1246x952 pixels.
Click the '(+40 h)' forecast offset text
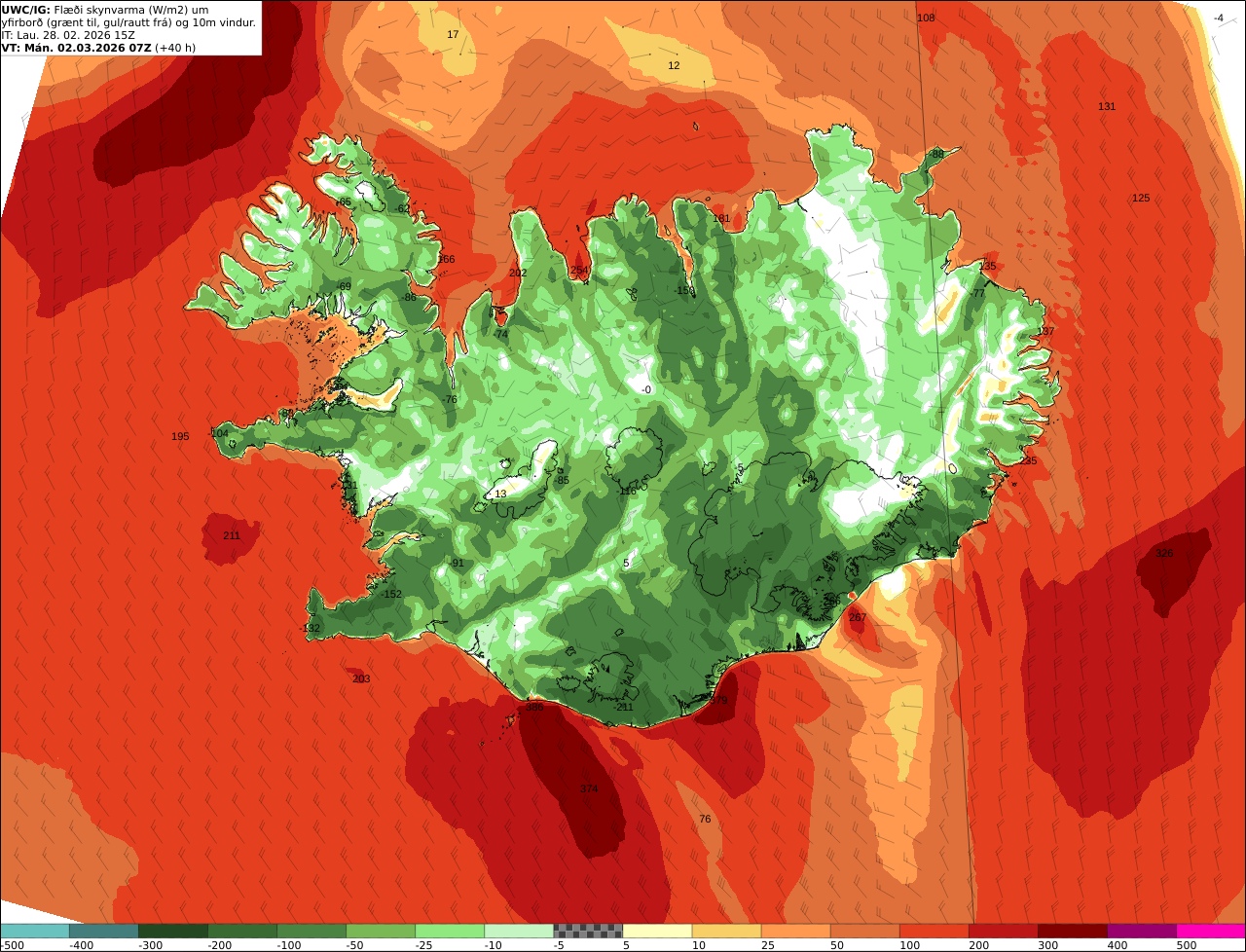coord(175,48)
